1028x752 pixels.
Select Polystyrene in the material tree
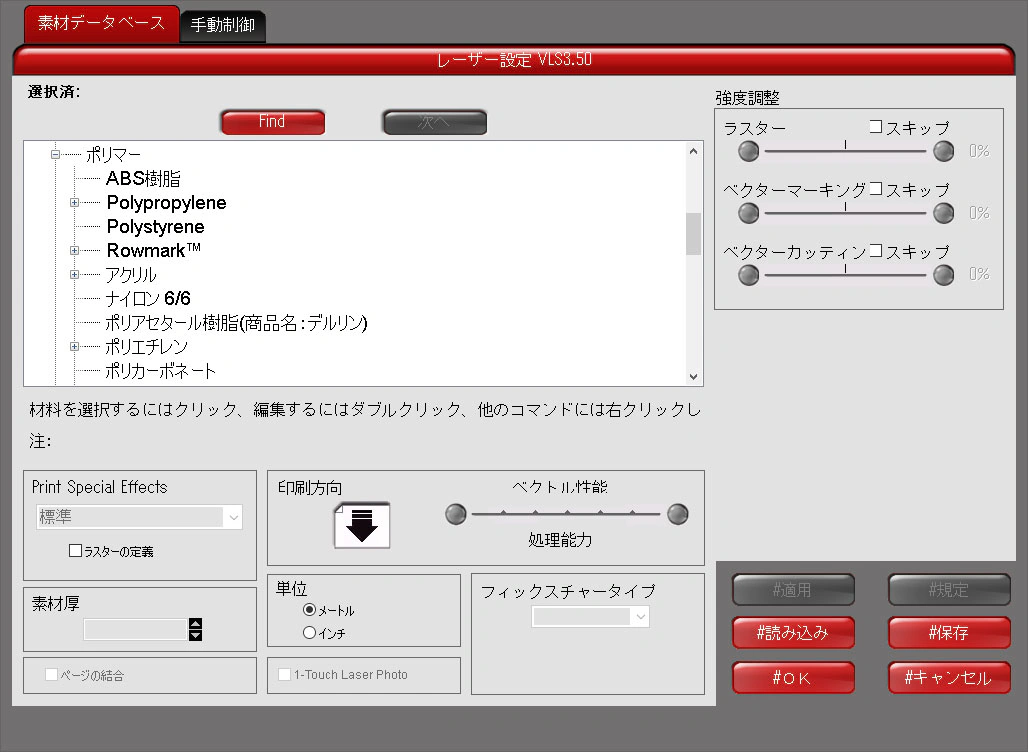(155, 227)
